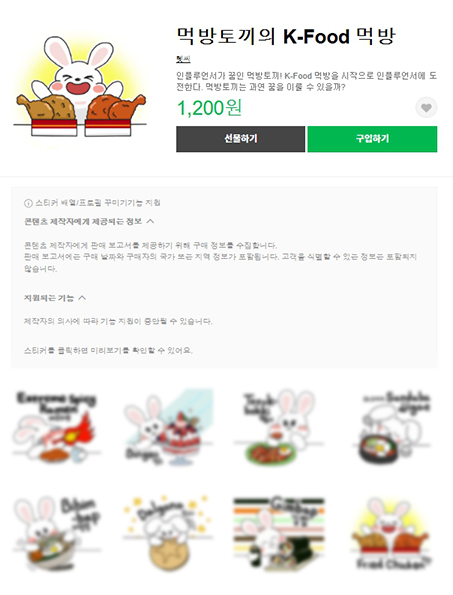Preview the Fried Chicken sticker
Viewport: 453px width, 595px height.
[391, 533]
